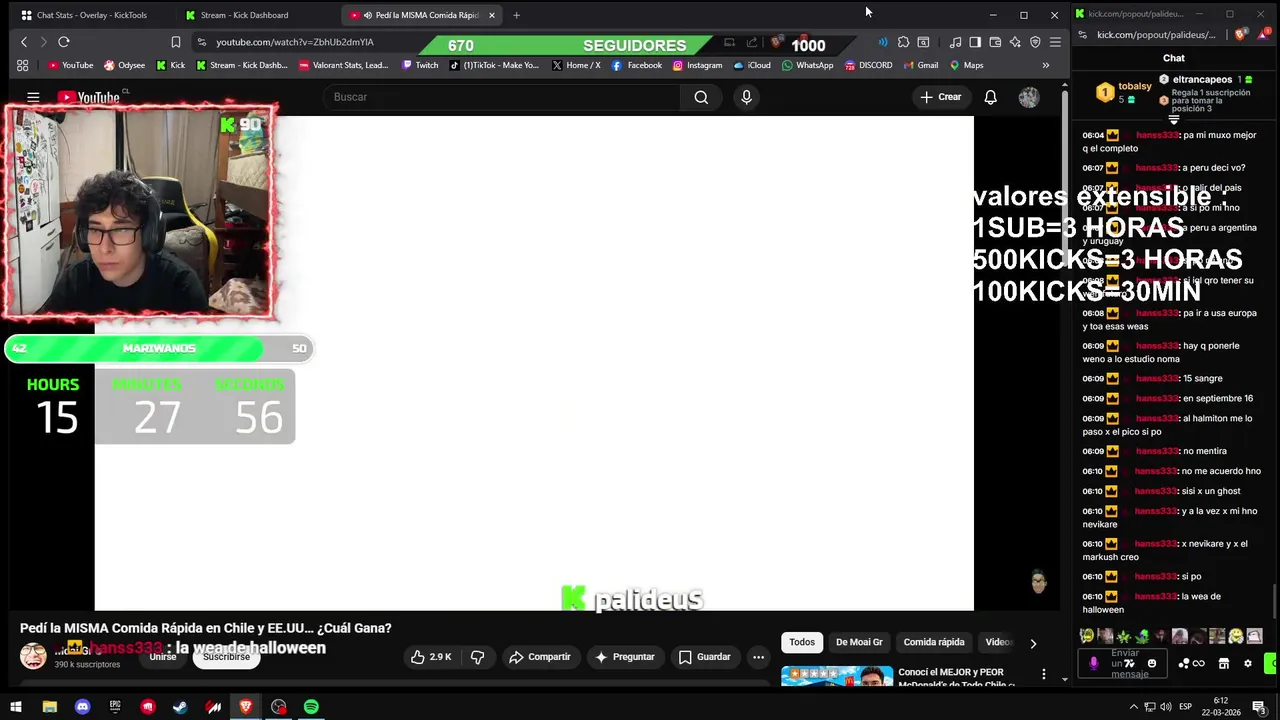Open the YouTube account avatar menu

click(1029, 97)
